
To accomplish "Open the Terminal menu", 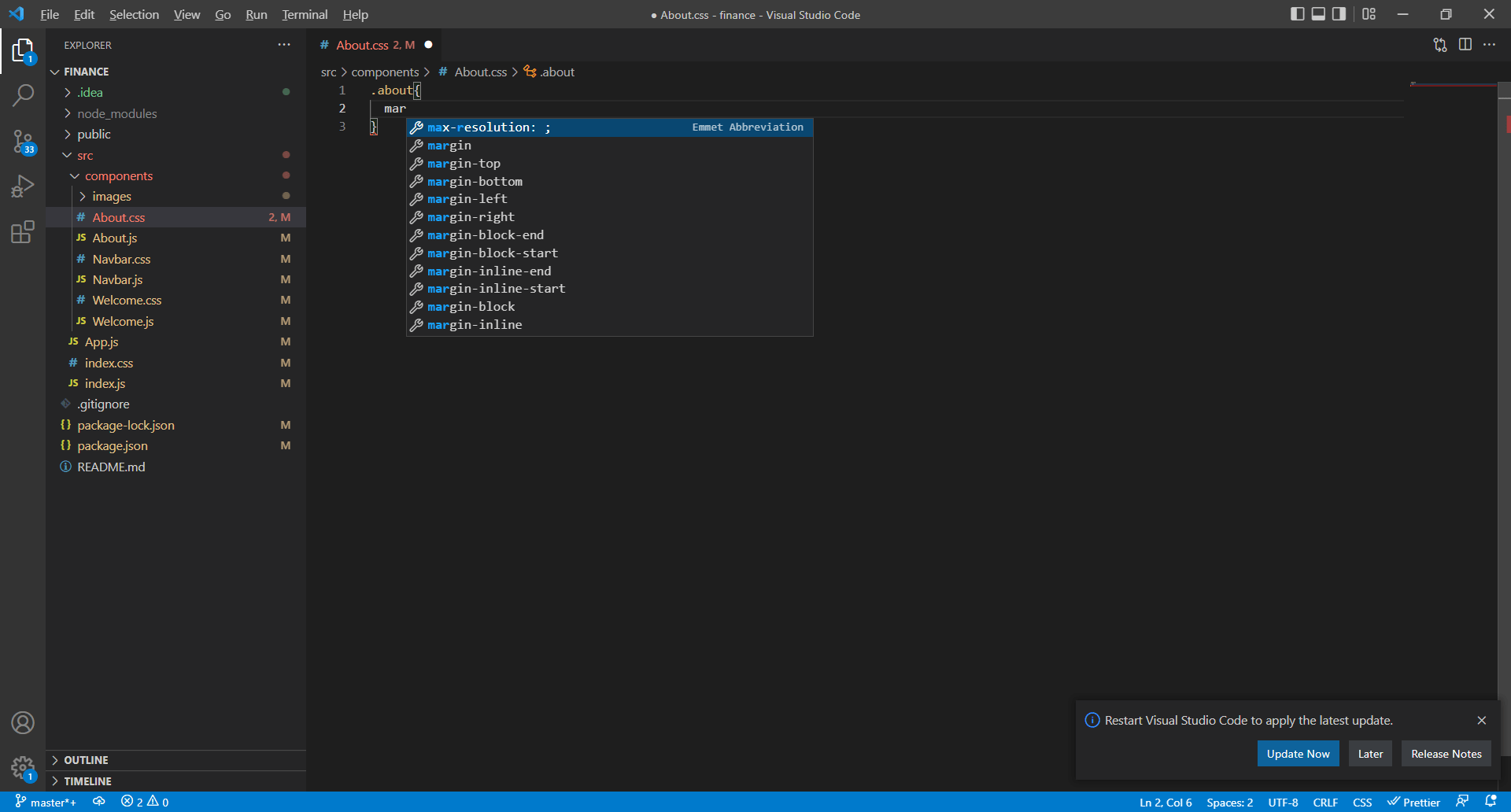I will tap(304, 14).
